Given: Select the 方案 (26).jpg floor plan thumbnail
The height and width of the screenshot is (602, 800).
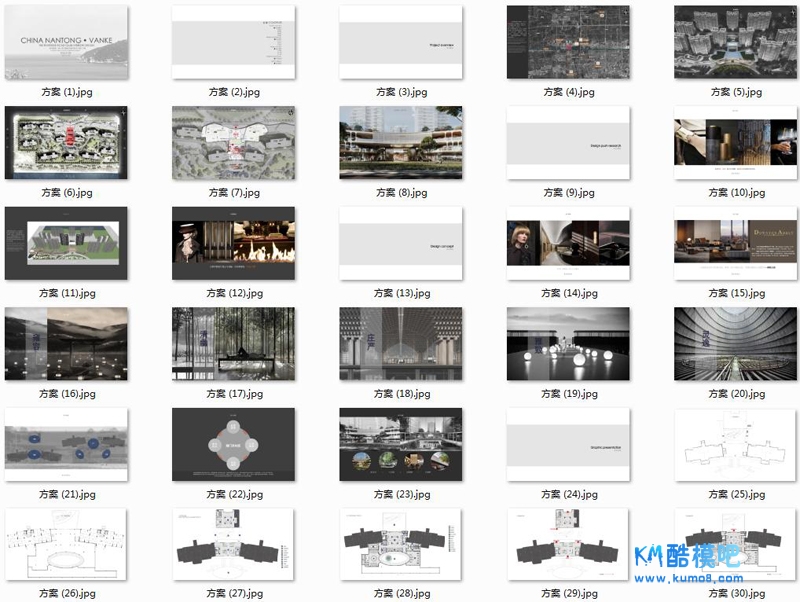Looking at the screenshot, I should point(66,545).
